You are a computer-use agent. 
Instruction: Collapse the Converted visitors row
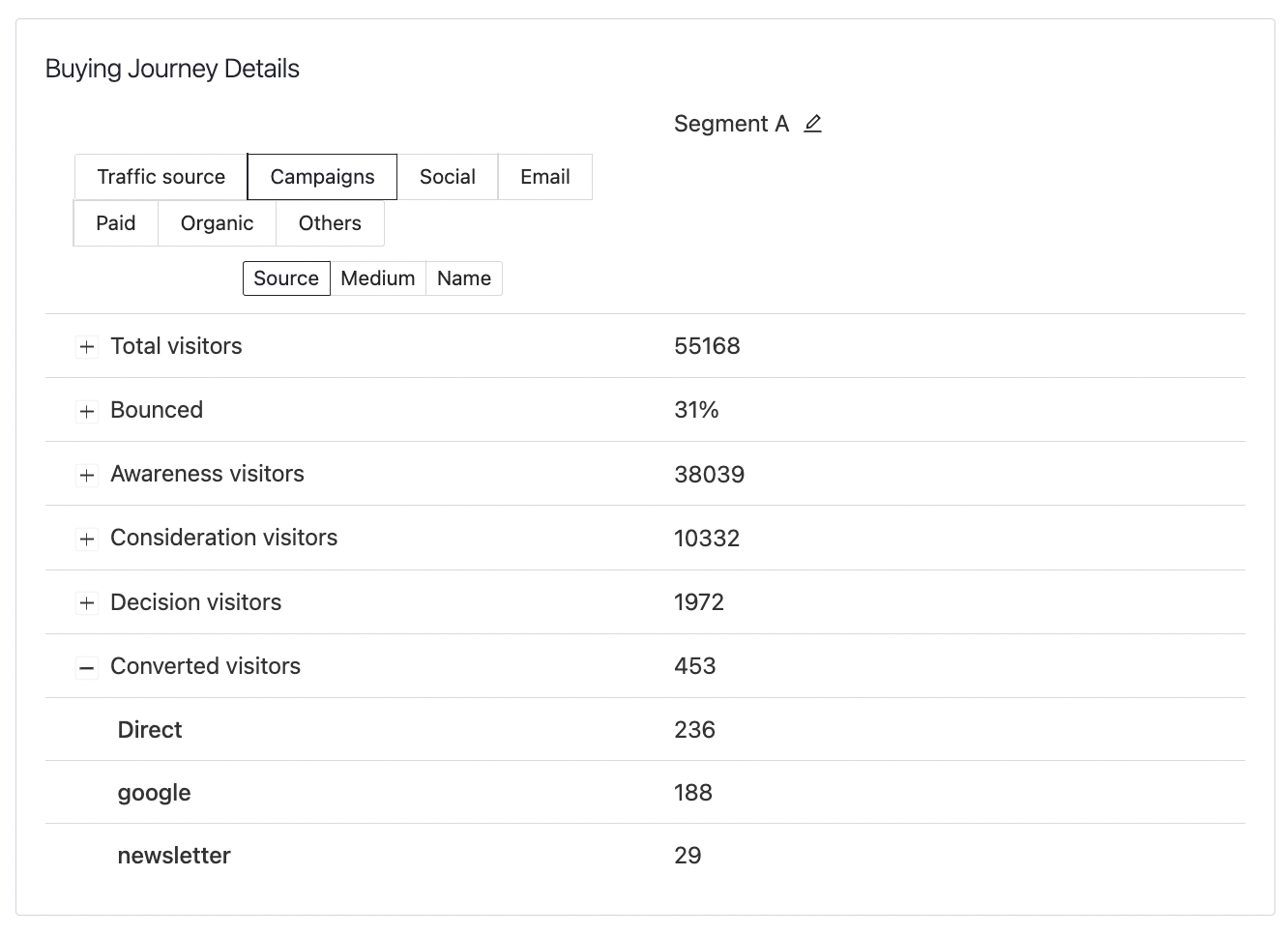pos(87,667)
